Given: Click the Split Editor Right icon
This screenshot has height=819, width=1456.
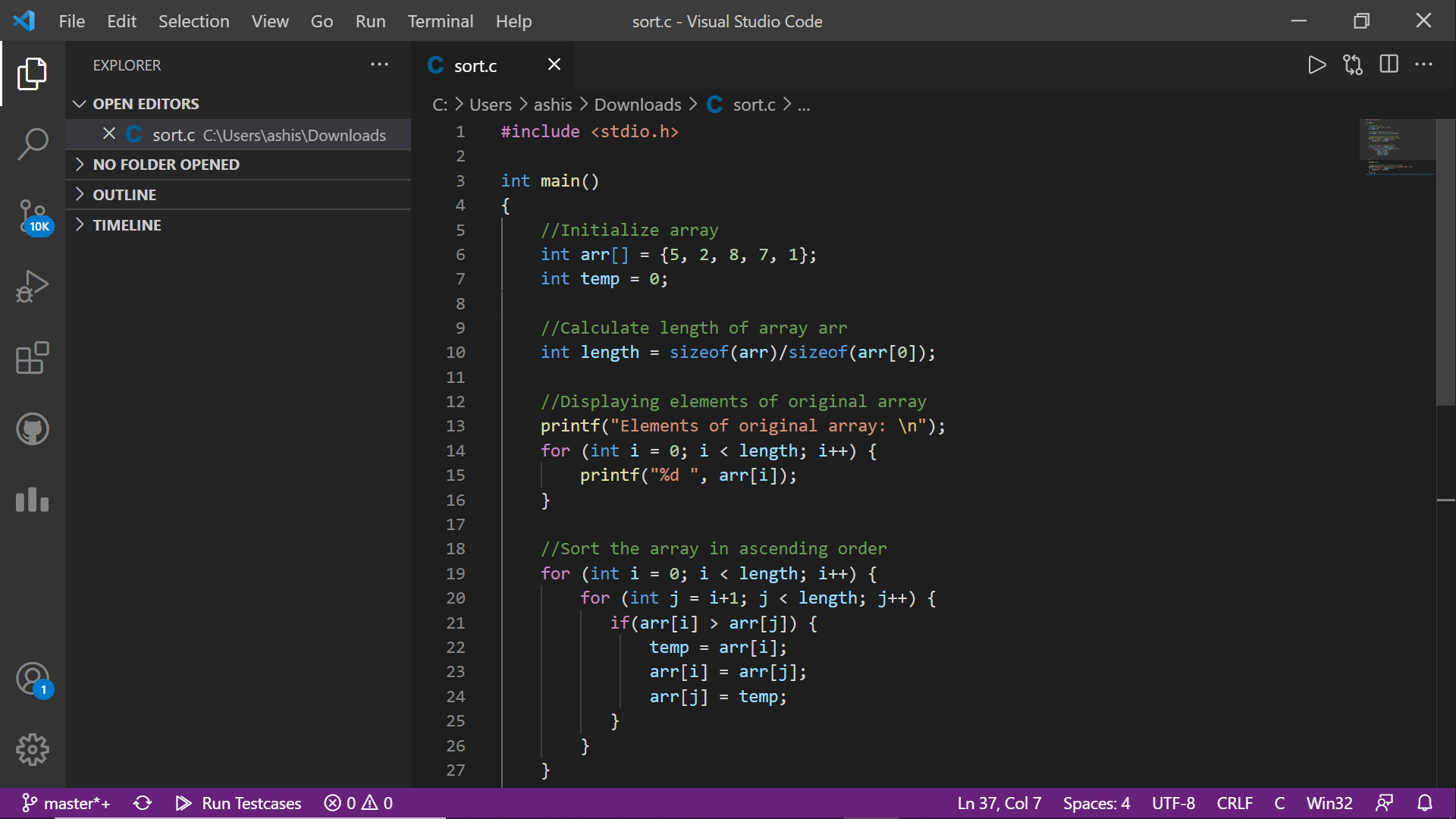Looking at the screenshot, I should tap(1389, 65).
